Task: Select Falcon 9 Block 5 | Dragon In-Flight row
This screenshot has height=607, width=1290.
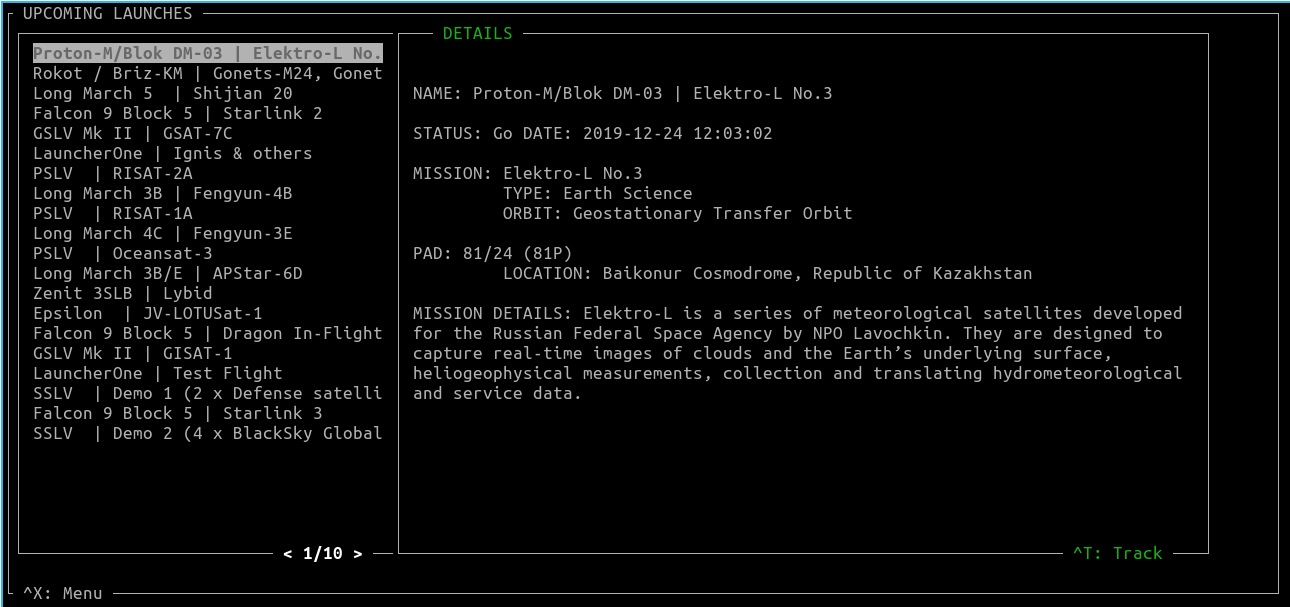Action: click(208, 333)
